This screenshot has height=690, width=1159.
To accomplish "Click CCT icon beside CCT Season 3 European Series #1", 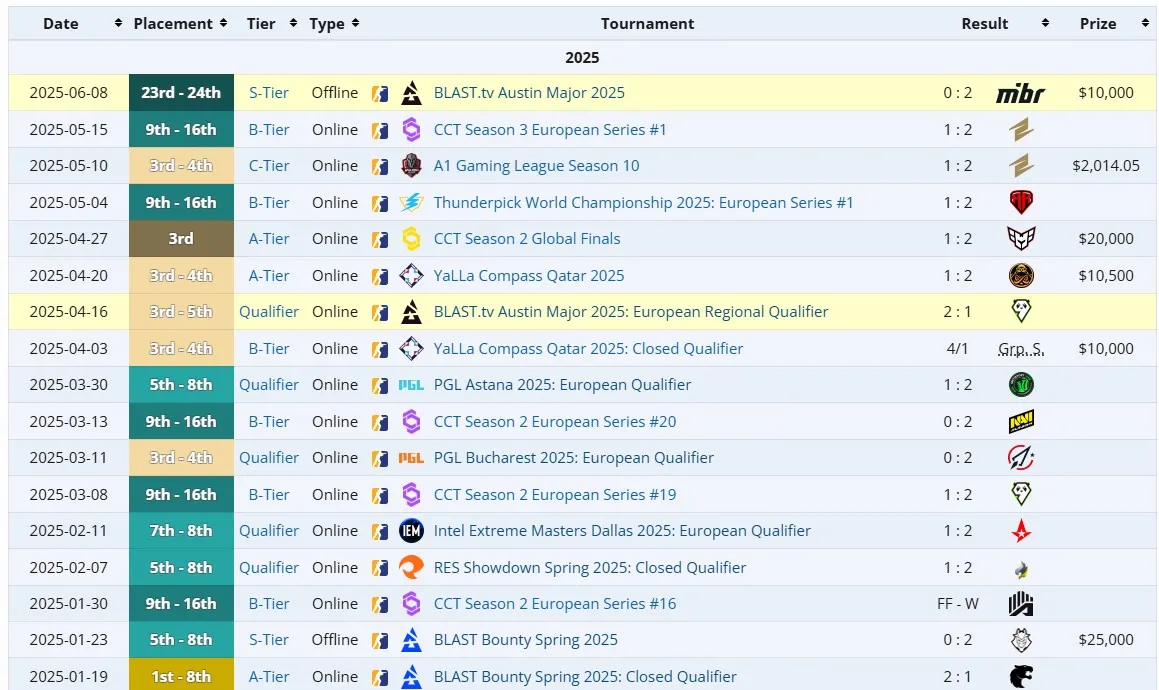I will pyautogui.click(x=411, y=129).
